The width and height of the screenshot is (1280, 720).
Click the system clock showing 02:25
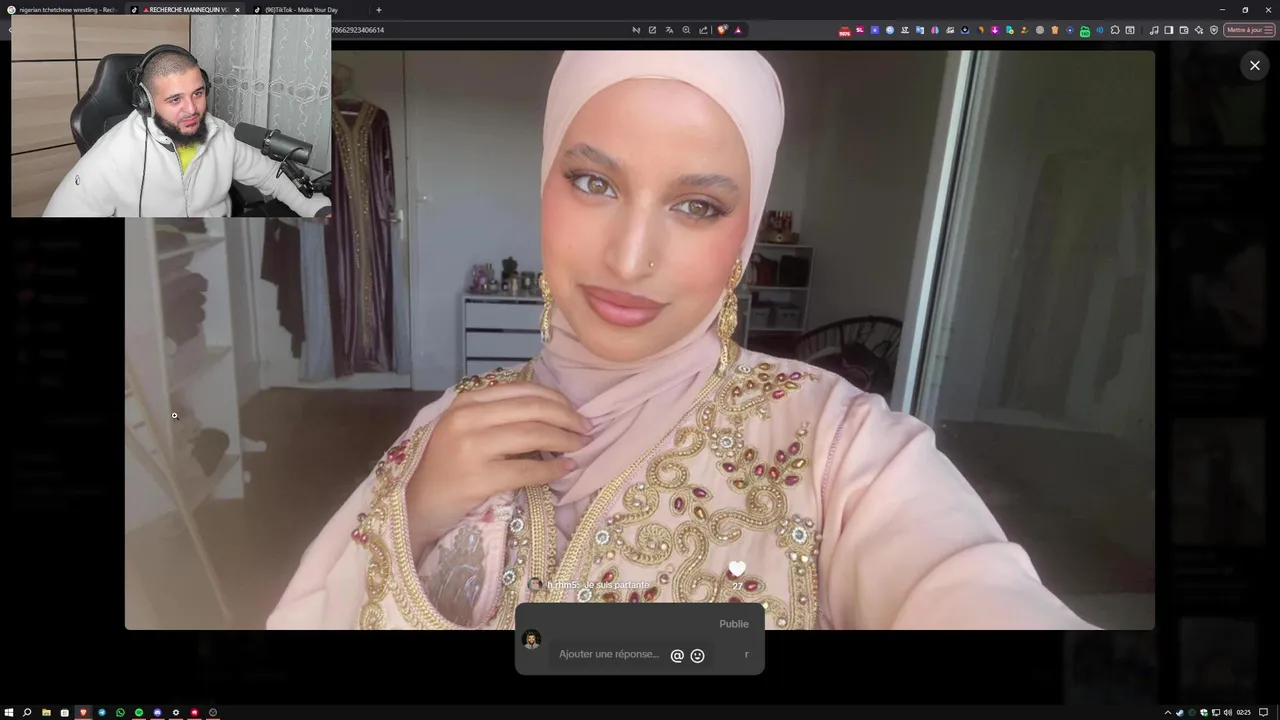pyautogui.click(x=1244, y=712)
